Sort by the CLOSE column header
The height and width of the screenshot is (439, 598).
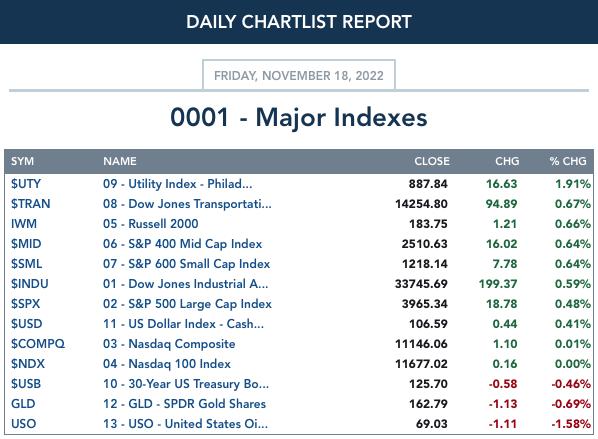point(432,161)
